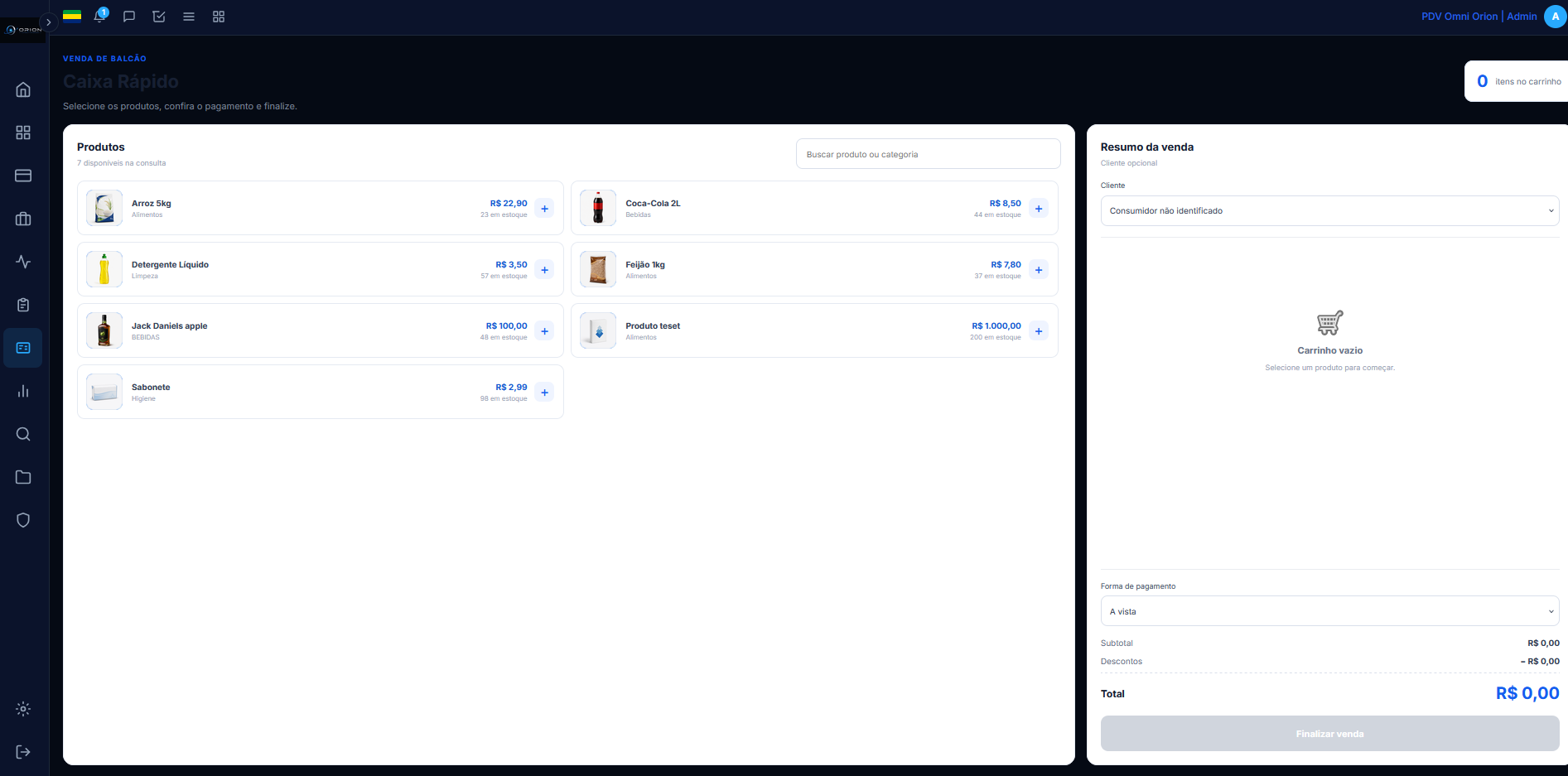Add Sabonete to the cart
The image size is (1568, 776).
[544, 393]
